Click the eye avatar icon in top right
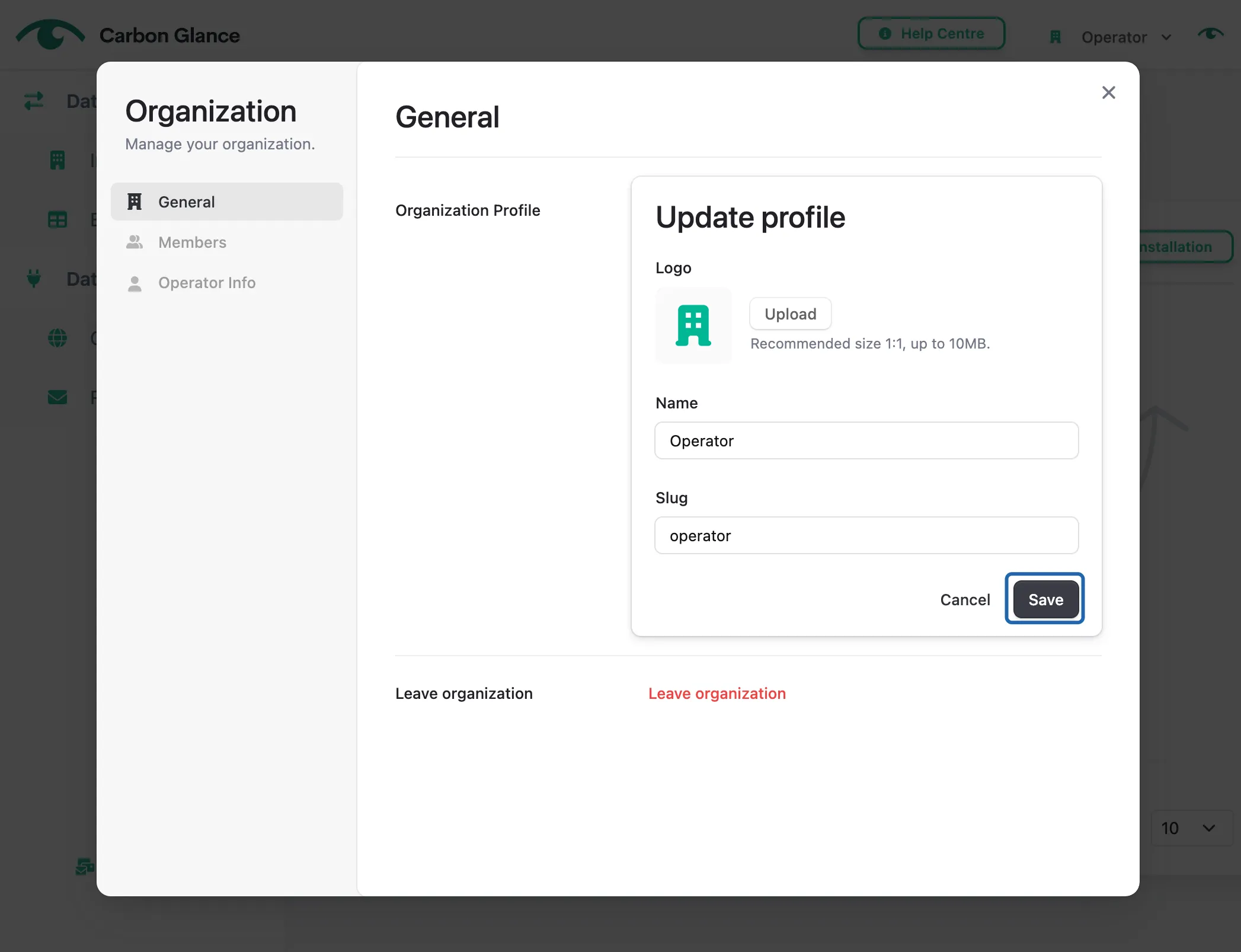 (x=1210, y=34)
